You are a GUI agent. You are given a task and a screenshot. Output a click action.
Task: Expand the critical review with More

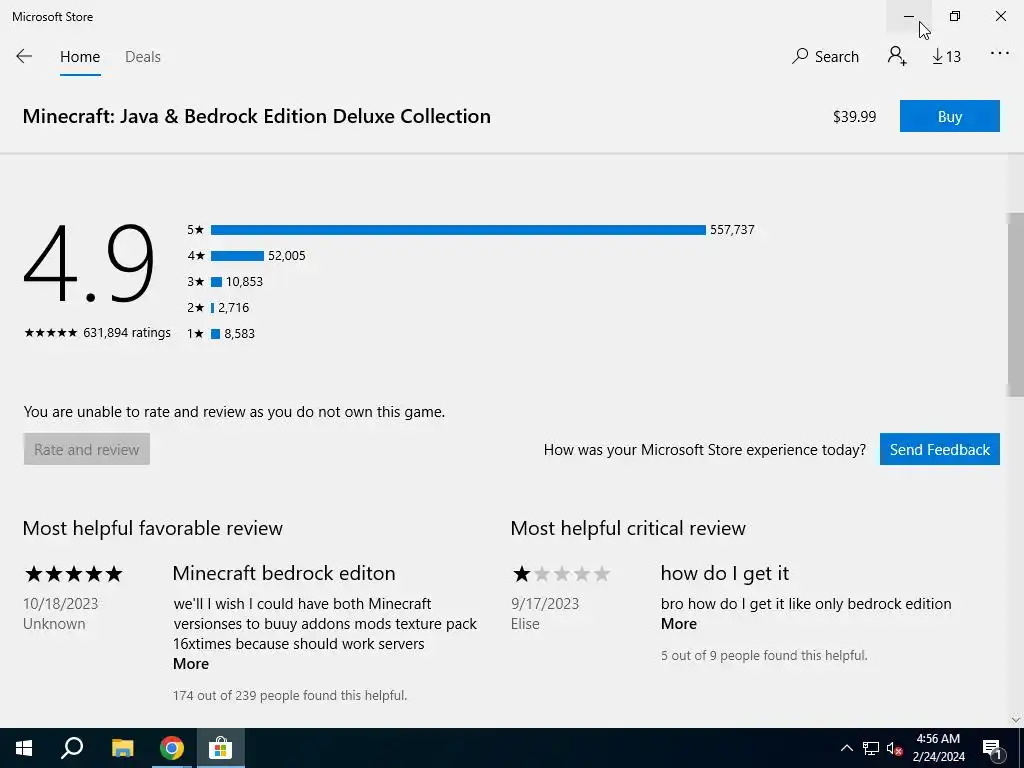679,624
